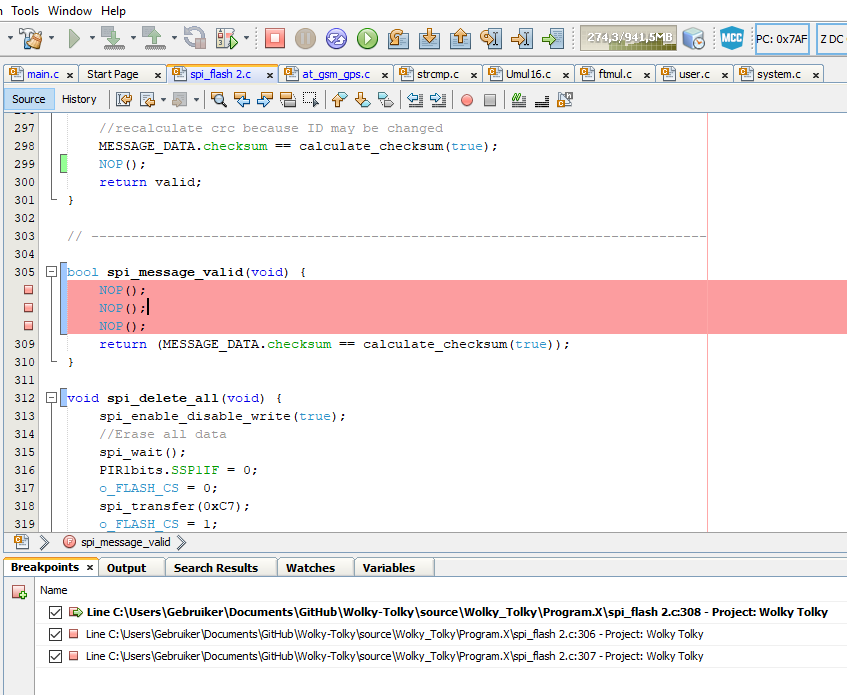The width and height of the screenshot is (847, 695).
Task: Toggle the breakpoint checkbox for line 307
Action: pos(55,656)
